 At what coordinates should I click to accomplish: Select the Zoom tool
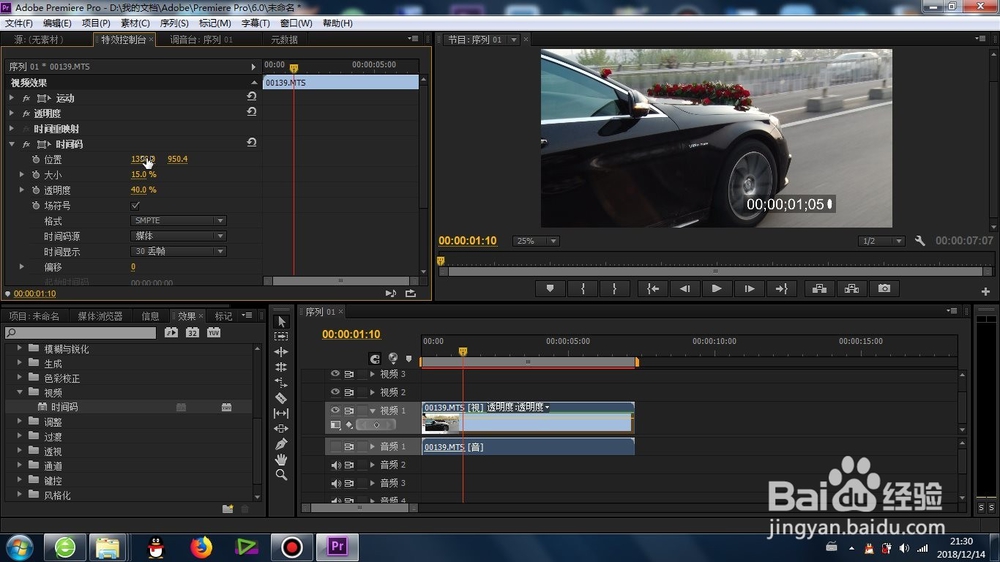(281, 475)
